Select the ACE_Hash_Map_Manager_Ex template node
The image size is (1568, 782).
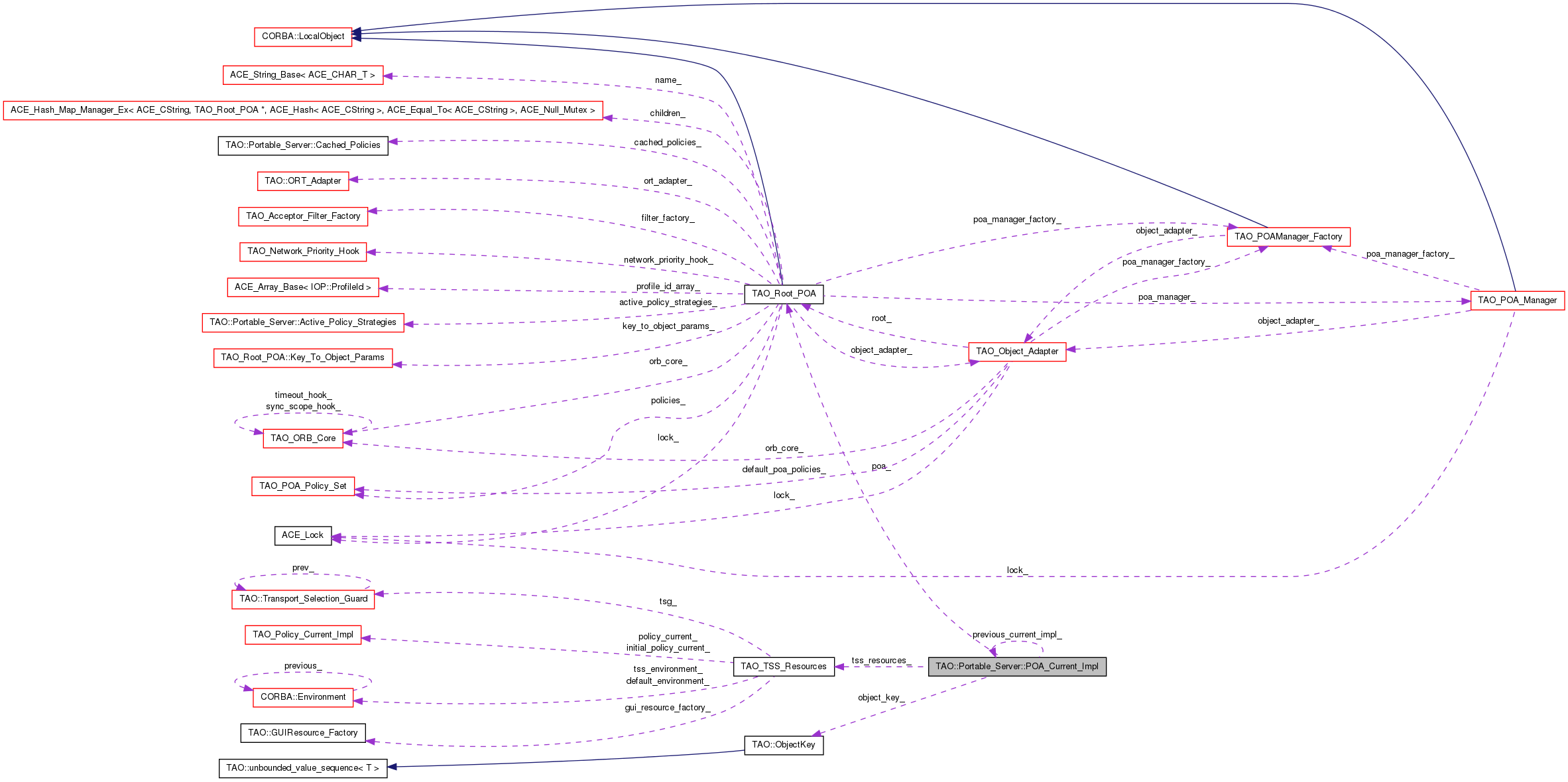tap(302, 110)
